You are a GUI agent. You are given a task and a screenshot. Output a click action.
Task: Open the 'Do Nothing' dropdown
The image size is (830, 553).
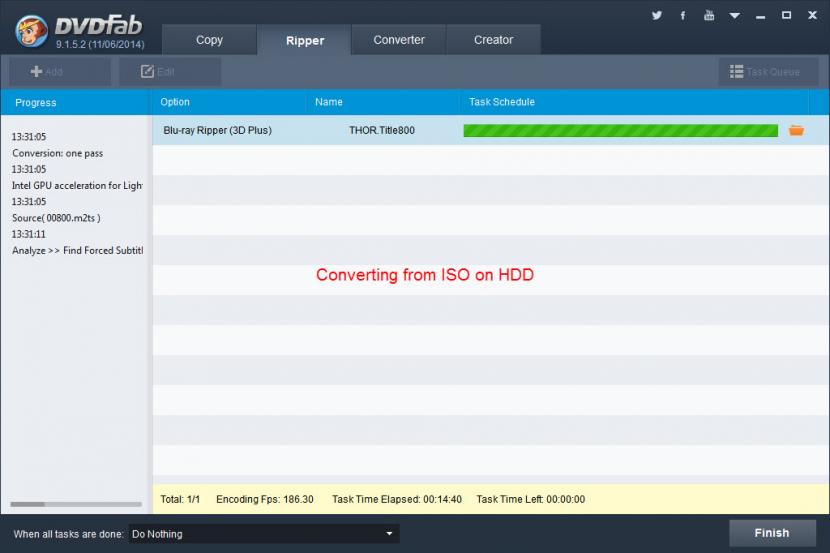click(264, 534)
